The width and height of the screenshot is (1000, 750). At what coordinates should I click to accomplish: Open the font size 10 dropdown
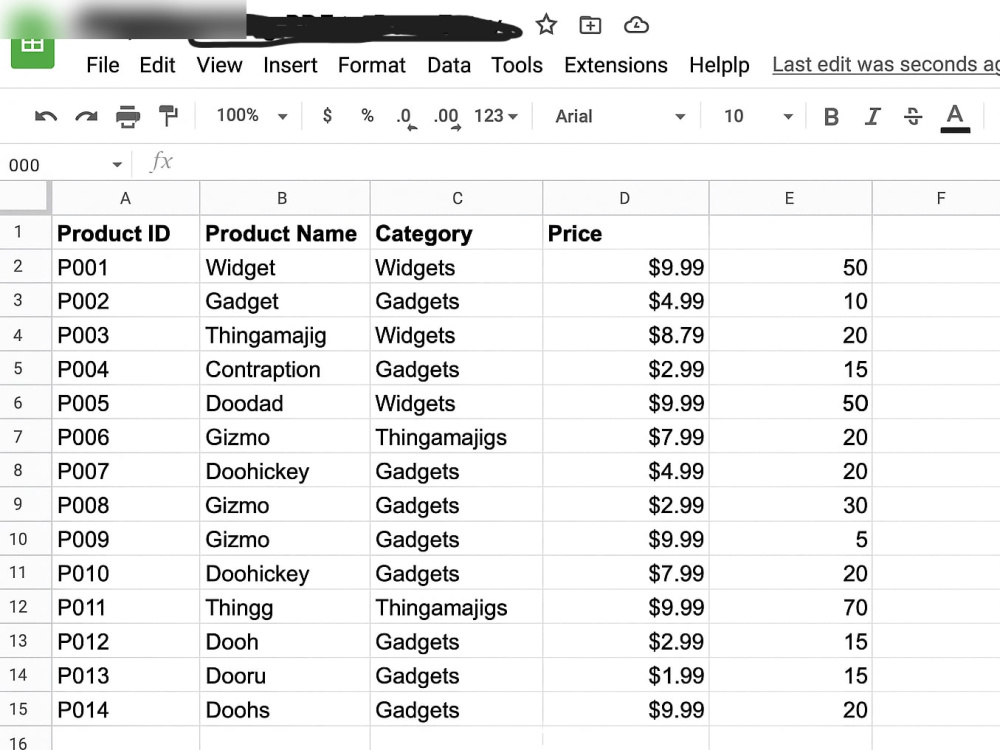pos(758,116)
